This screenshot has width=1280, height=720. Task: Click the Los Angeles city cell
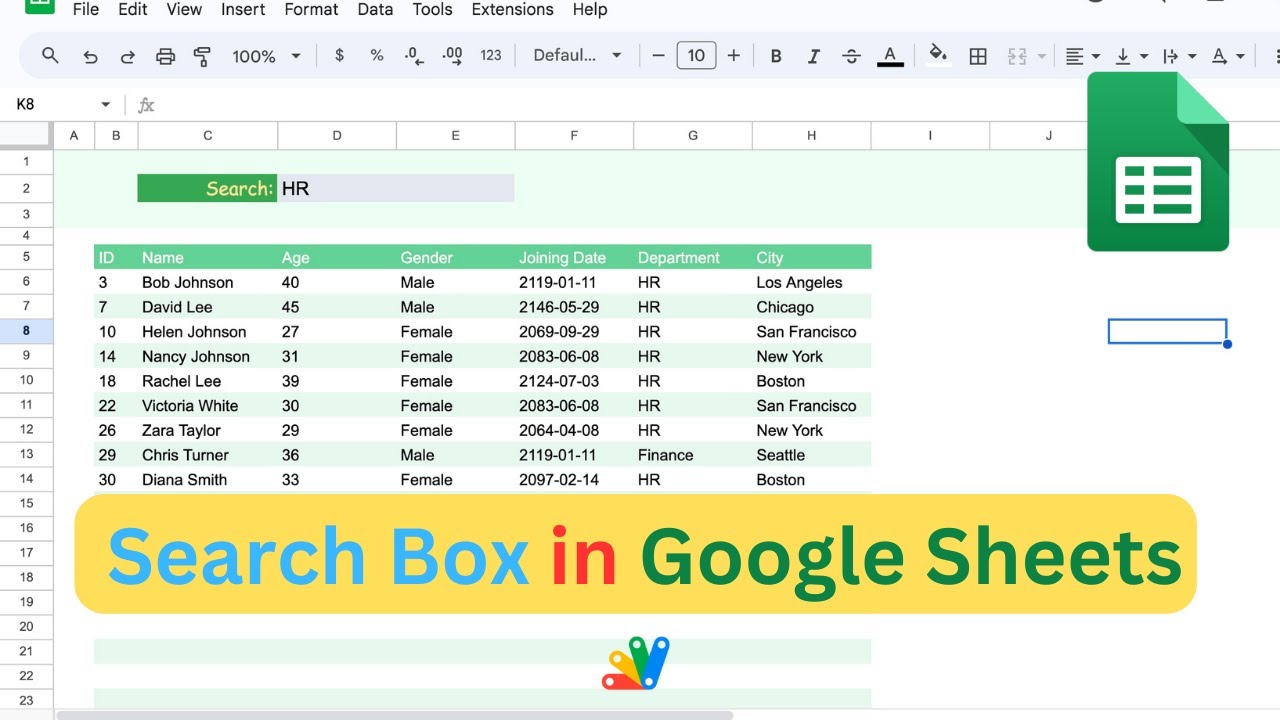click(811, 282)
